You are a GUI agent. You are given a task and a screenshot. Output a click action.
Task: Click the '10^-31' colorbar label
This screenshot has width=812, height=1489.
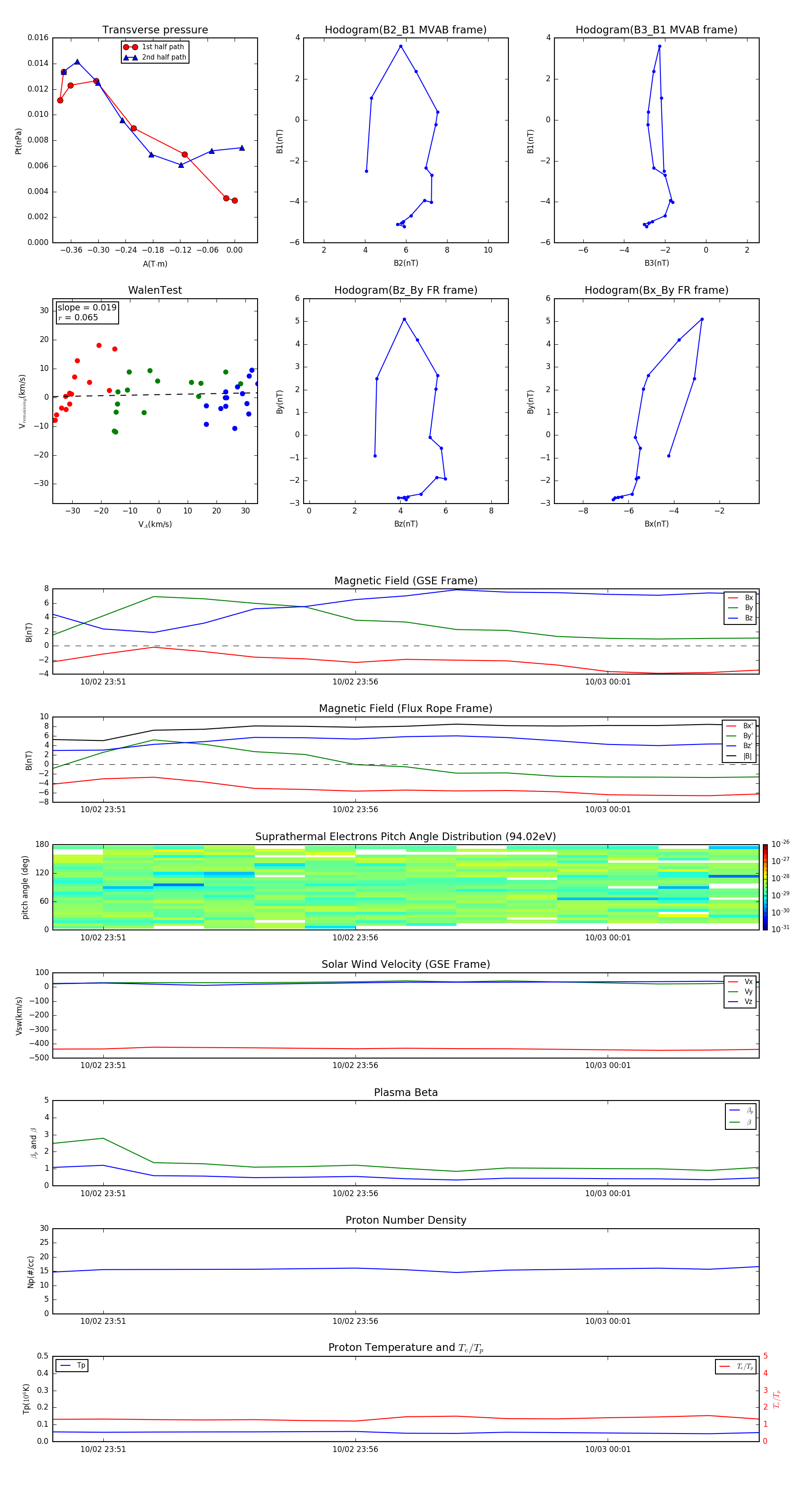point(780,929)
